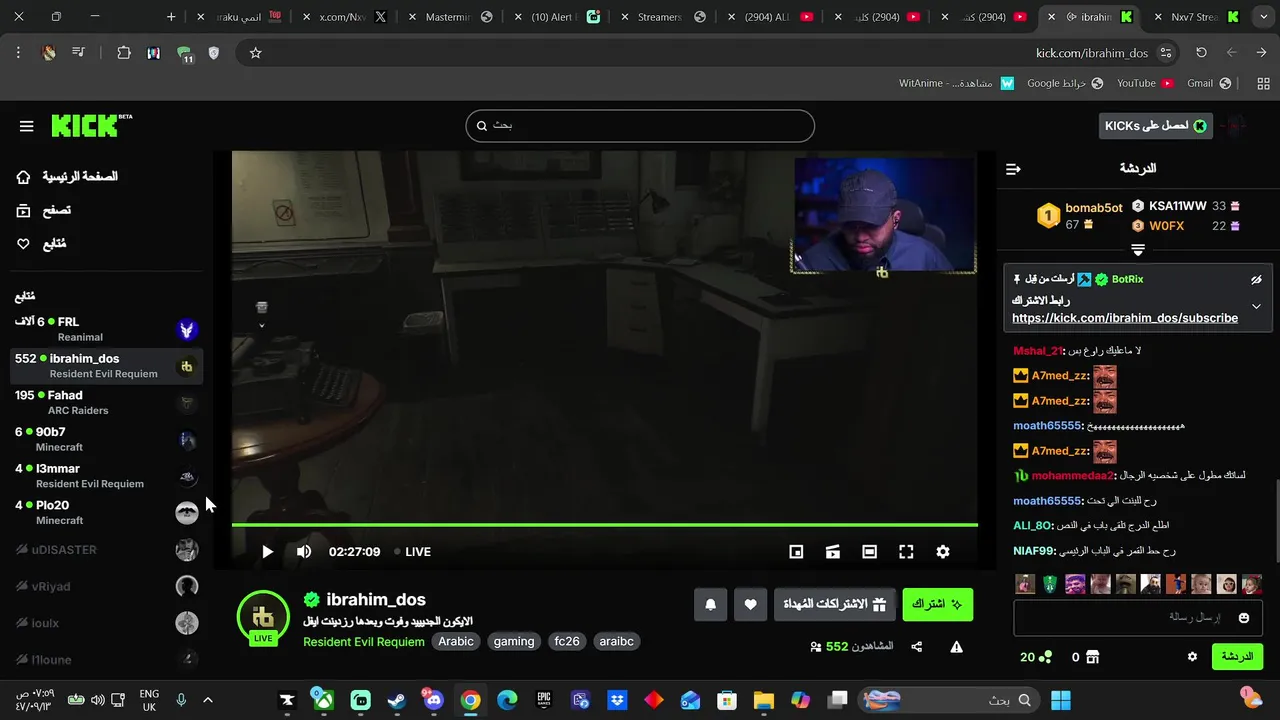Open FRL channel in following list
Screen dimensions: 1280x720
(106, 329)
